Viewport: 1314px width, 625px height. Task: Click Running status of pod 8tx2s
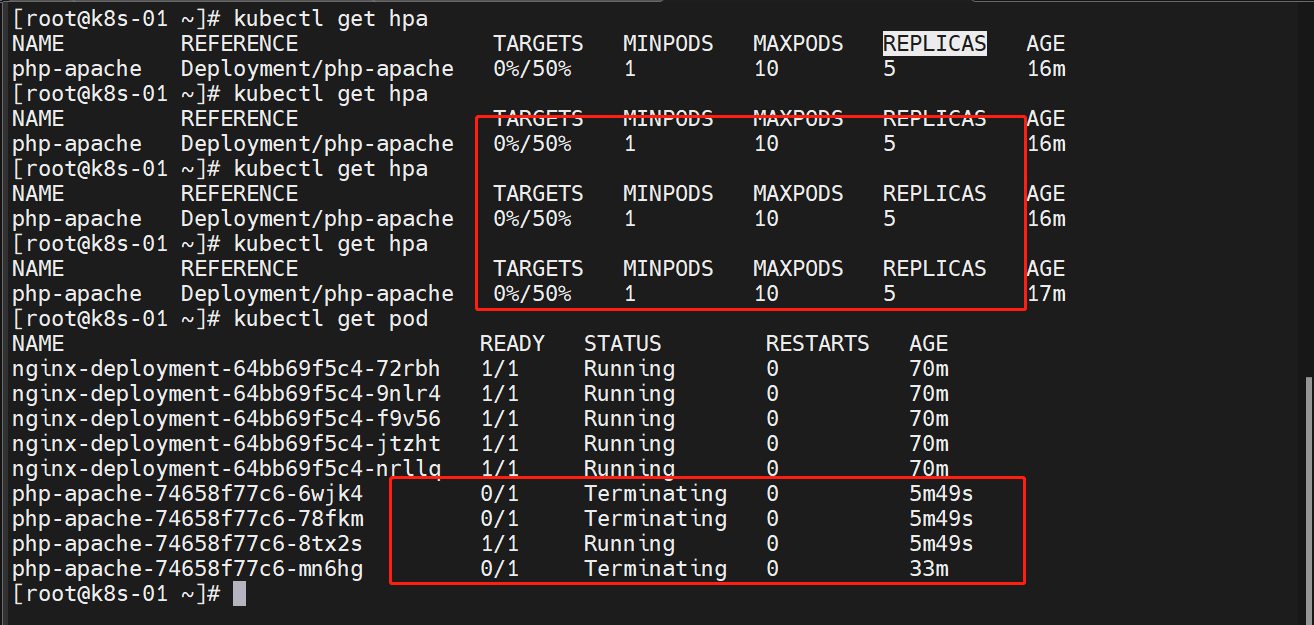pos(630,544)
